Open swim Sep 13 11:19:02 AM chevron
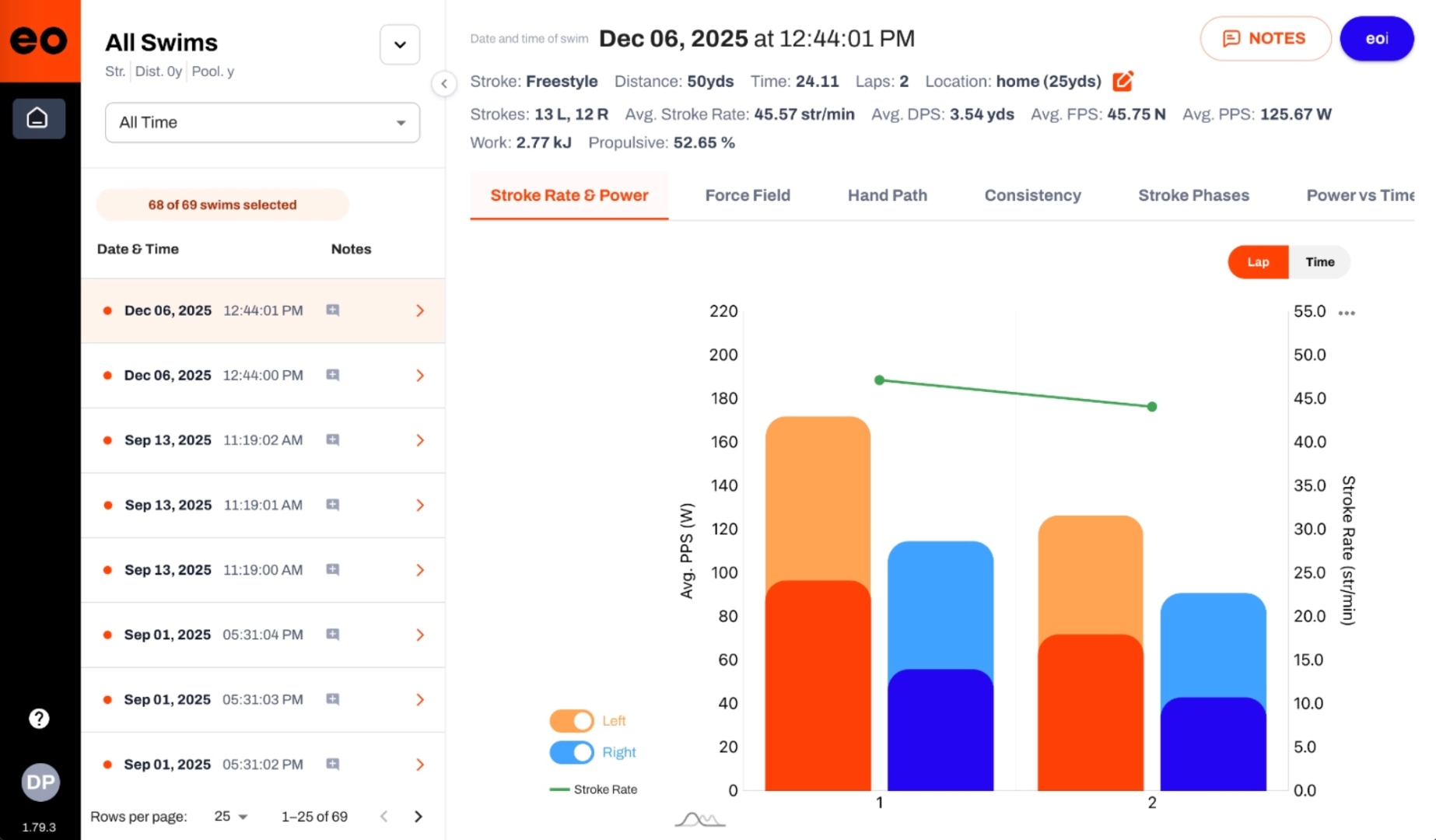The width and height of the screenshot is (1436, 840). coord(420,440)
